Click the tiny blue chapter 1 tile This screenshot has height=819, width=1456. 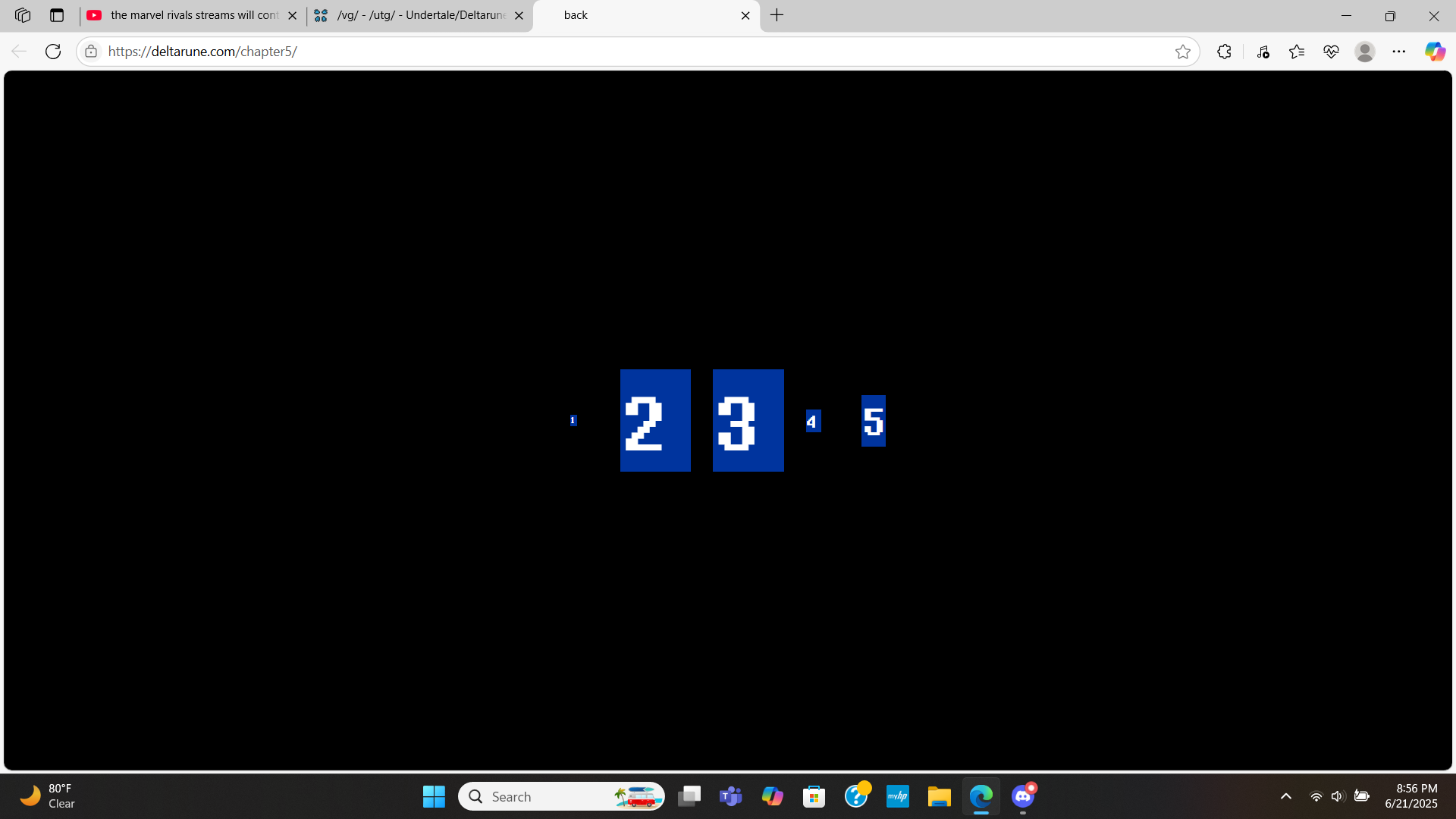pos(573,420)
